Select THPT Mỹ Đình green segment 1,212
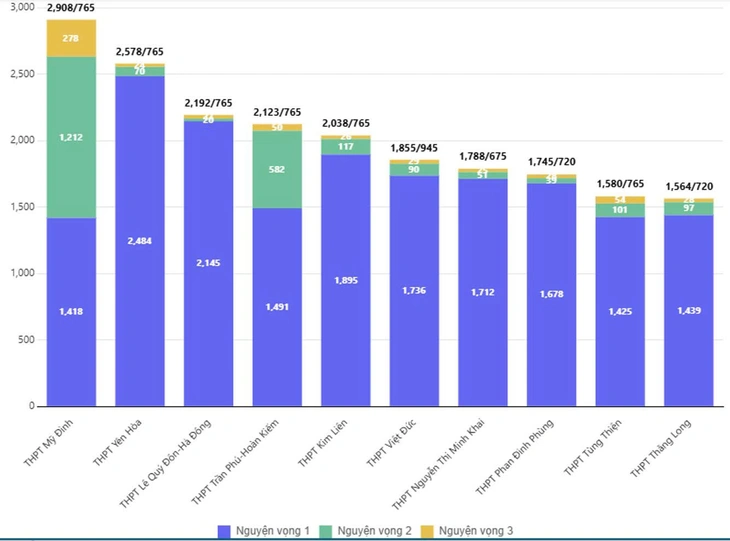Viewport: 730px width, 541px height. [x=71, y=137]
